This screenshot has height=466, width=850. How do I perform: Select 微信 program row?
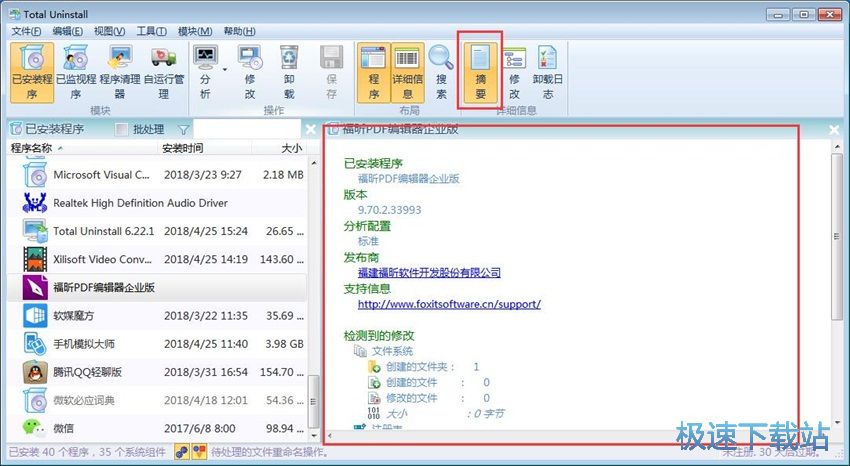click(157, 428)
